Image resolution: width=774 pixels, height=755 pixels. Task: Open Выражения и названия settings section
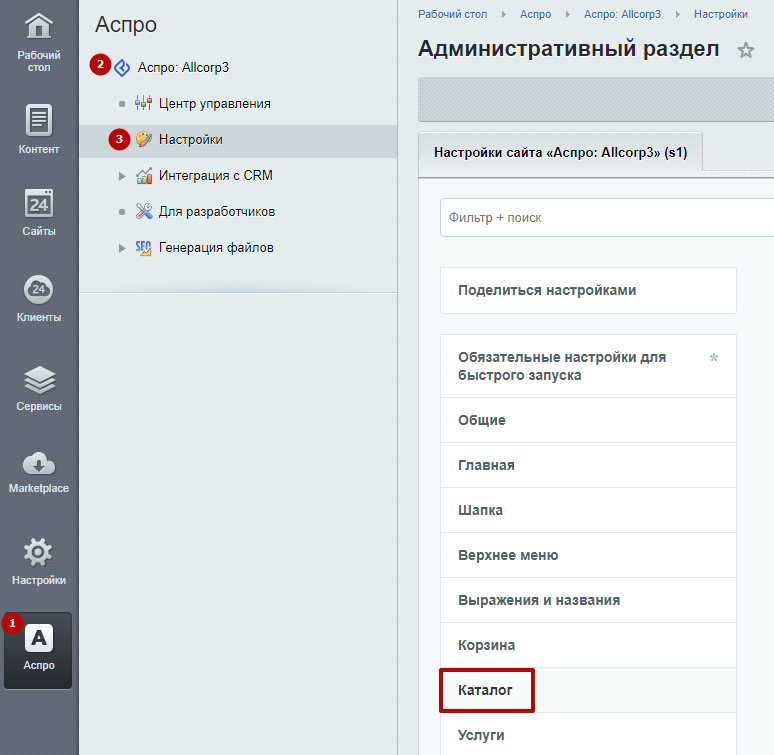588,600
